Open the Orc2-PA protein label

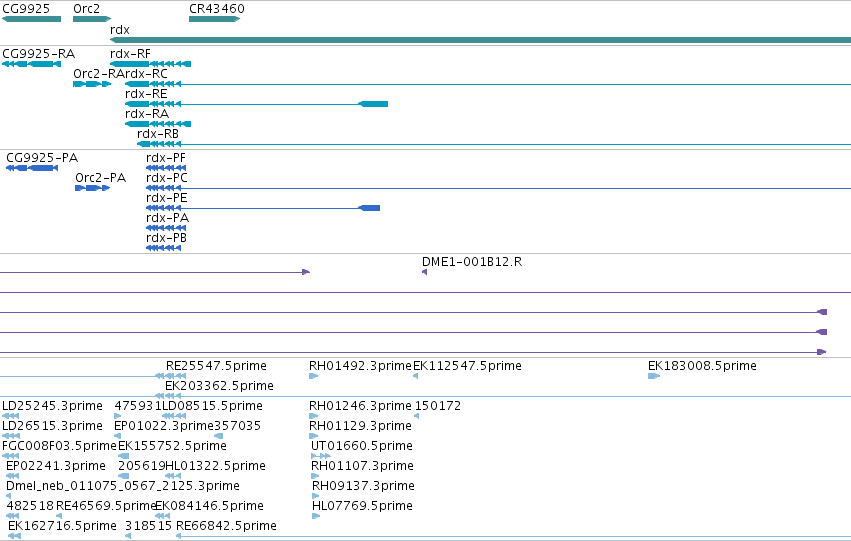(x=100, y=178)
